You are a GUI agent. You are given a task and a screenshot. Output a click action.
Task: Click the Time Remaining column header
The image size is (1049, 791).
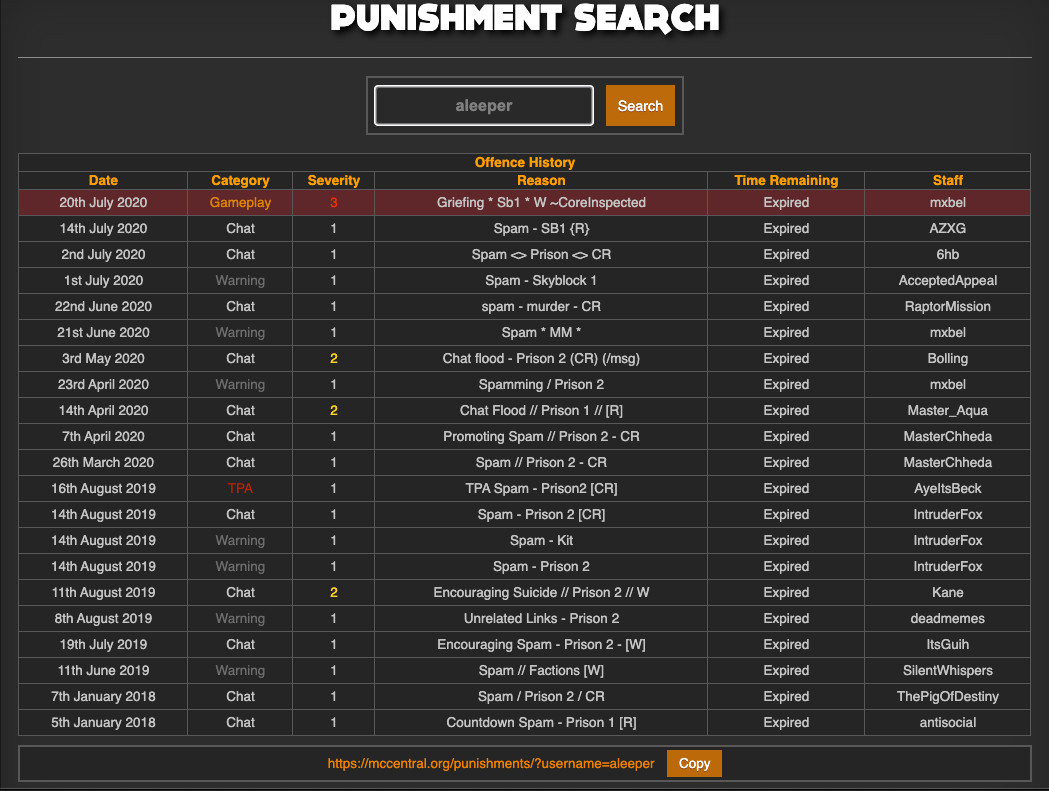click(x=786, y=180)
